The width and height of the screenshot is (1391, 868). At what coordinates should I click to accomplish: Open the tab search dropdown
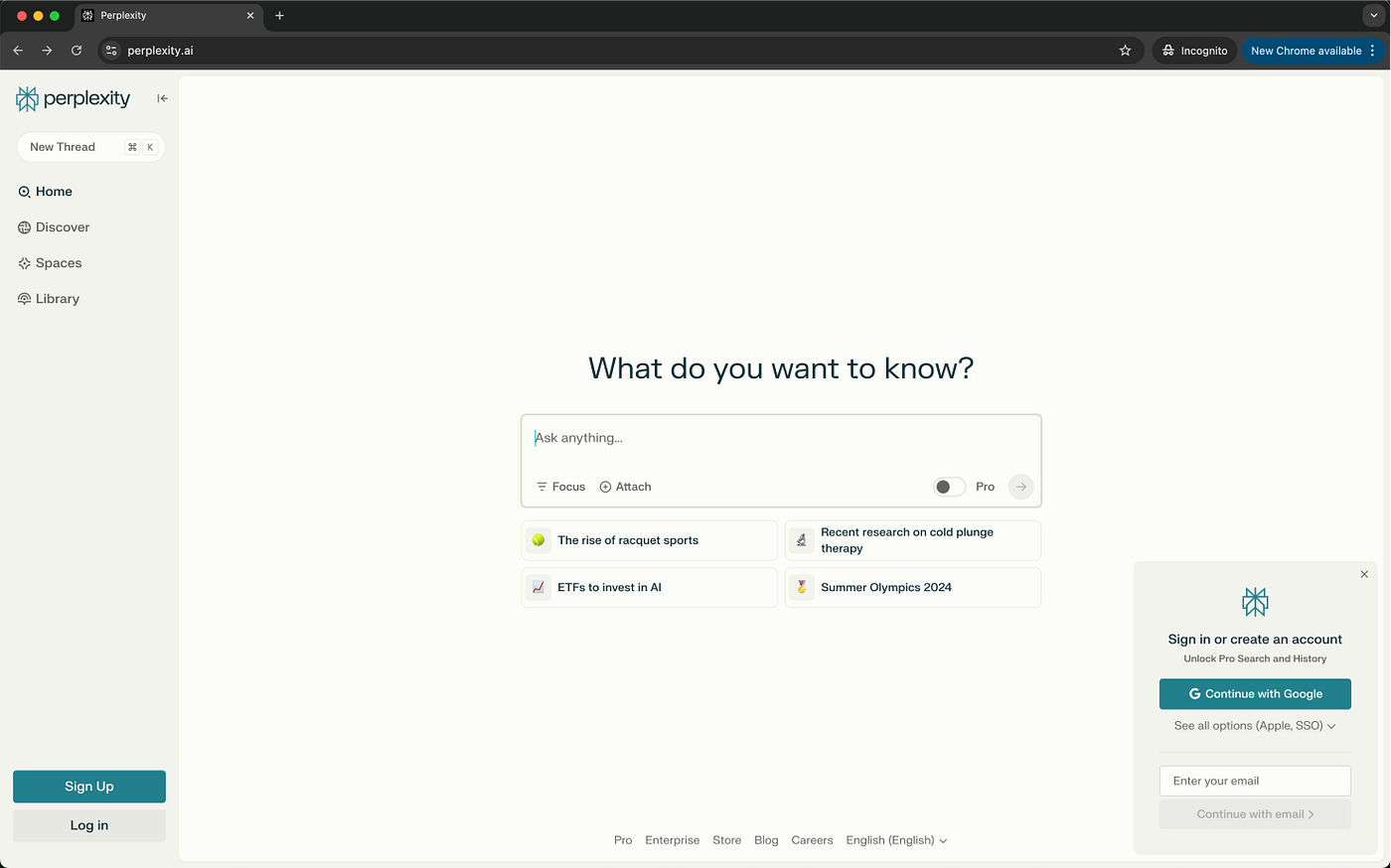[x=1373, y=16]
